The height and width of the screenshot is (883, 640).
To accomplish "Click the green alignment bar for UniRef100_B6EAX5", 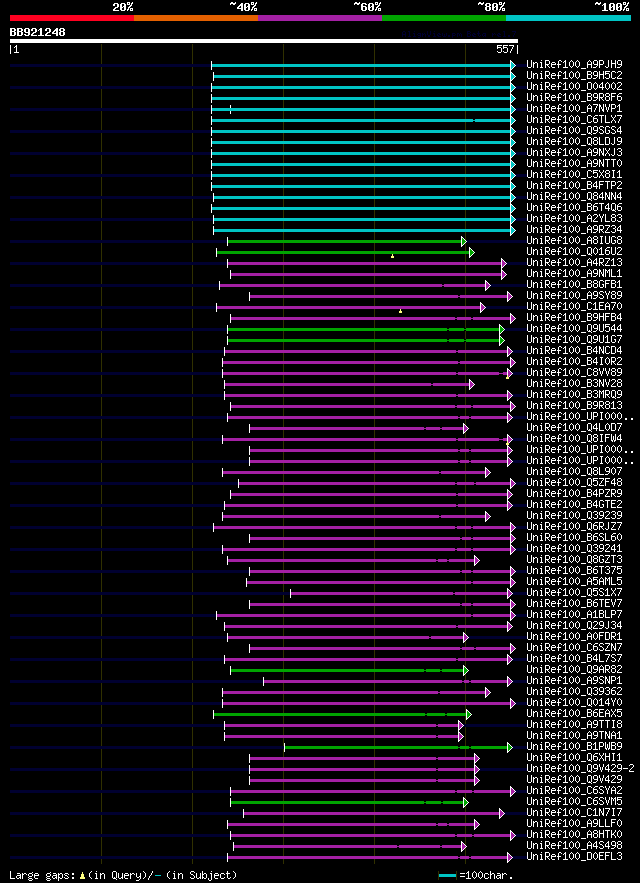I will [342, 715].
